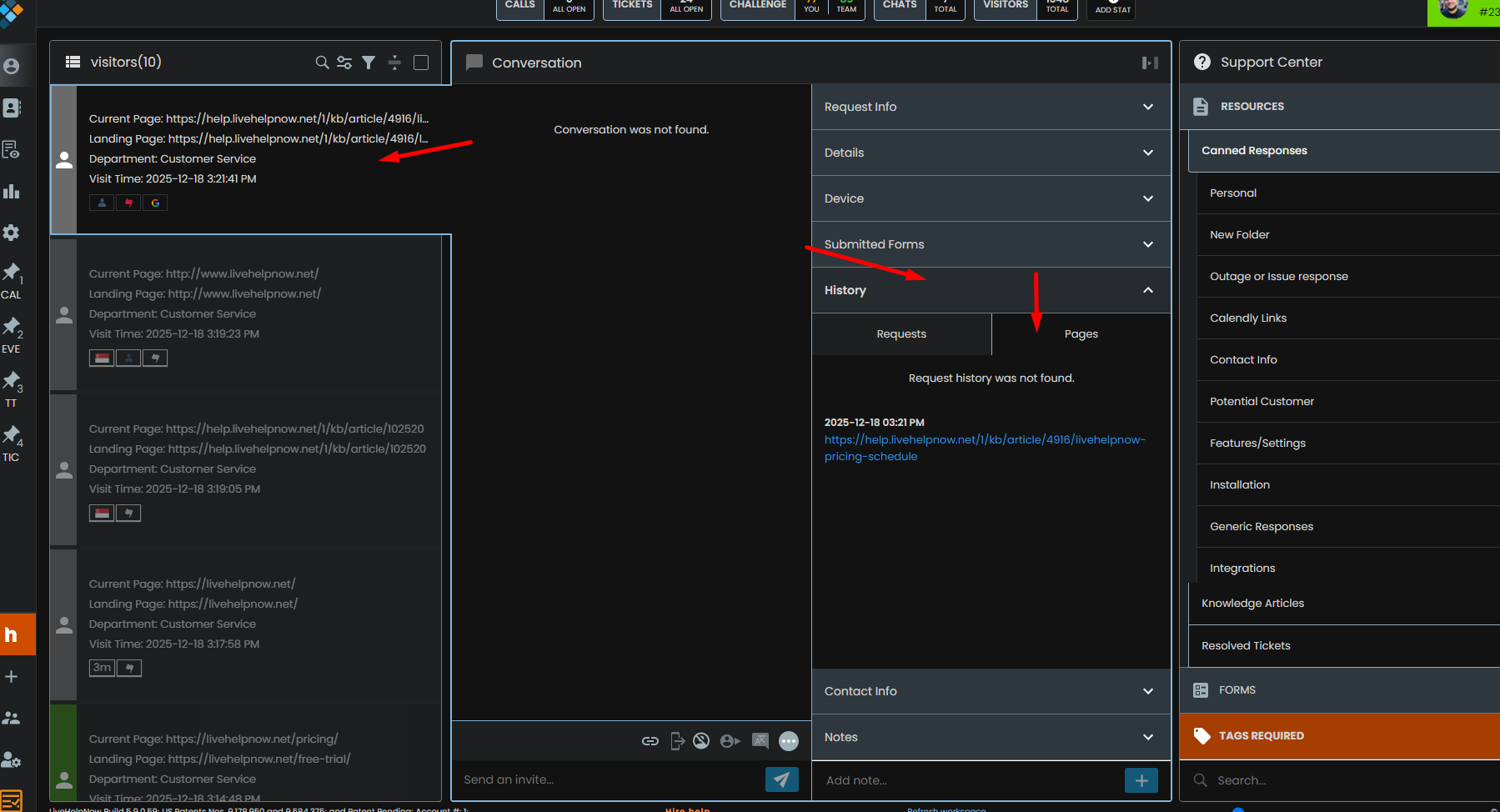Click the translate icon in conversation toolbar

pos(760,740)
